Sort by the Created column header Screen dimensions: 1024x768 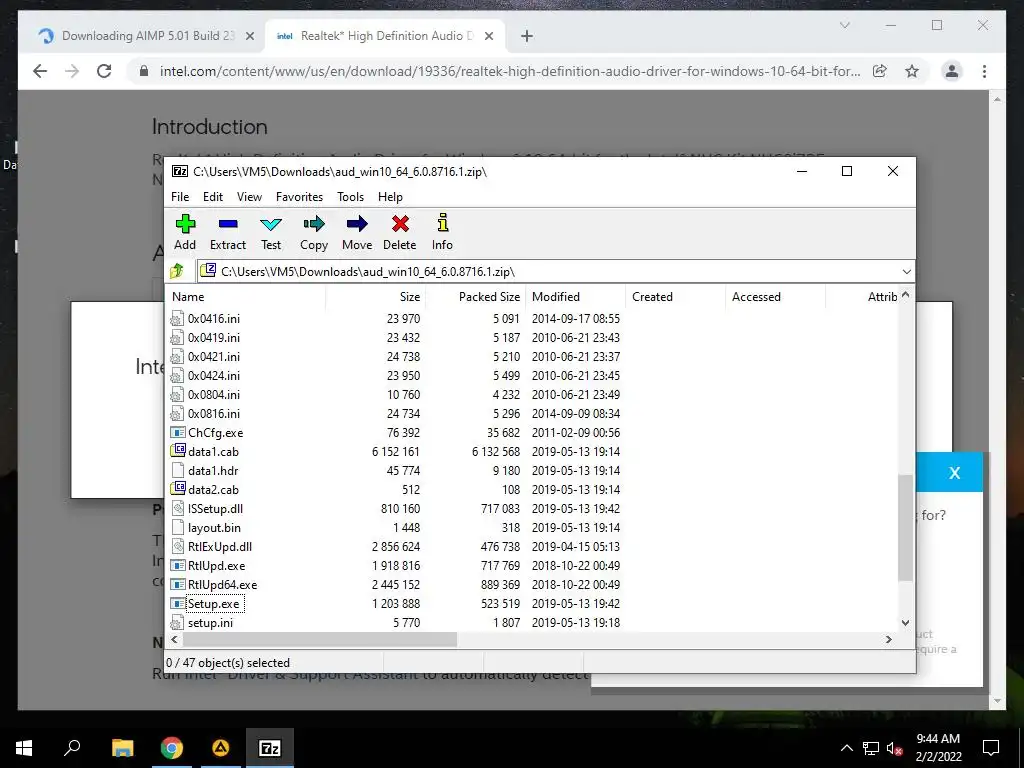click(x=675, y=296)
